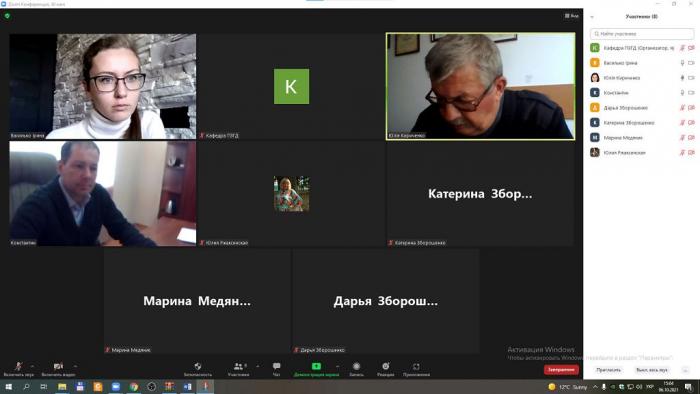Open Zoom icon on taskbar
Screen dimensions: 700x394
click(x=116, y=387)
